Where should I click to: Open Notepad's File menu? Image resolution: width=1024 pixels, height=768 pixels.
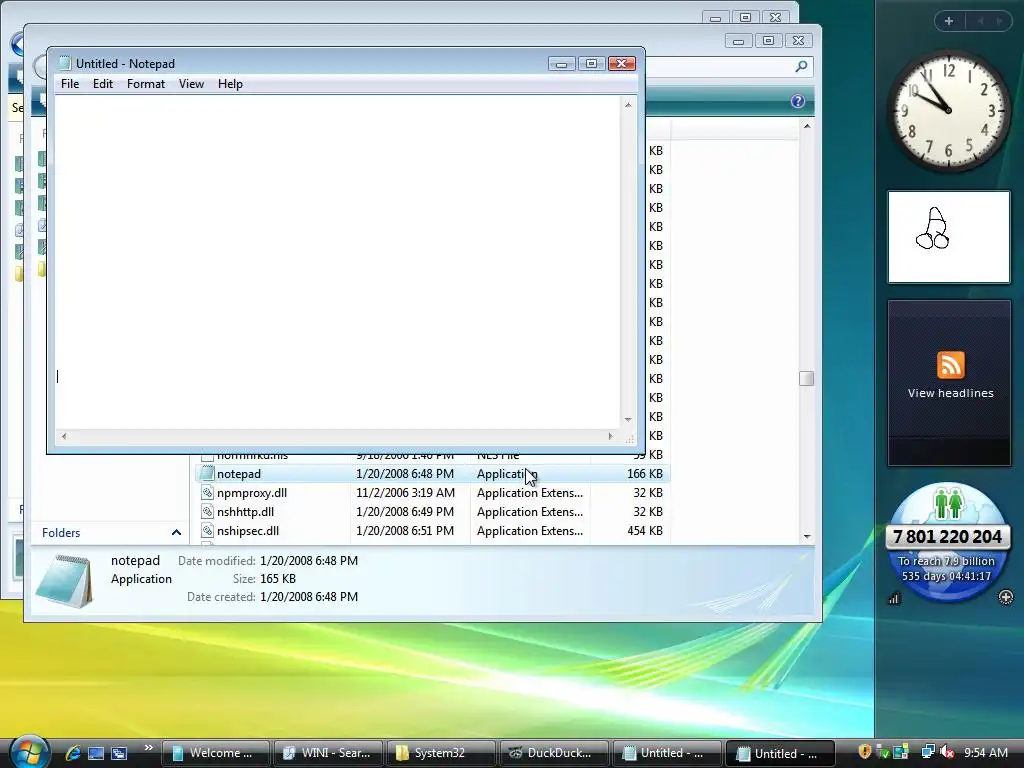tap(70, 84)
